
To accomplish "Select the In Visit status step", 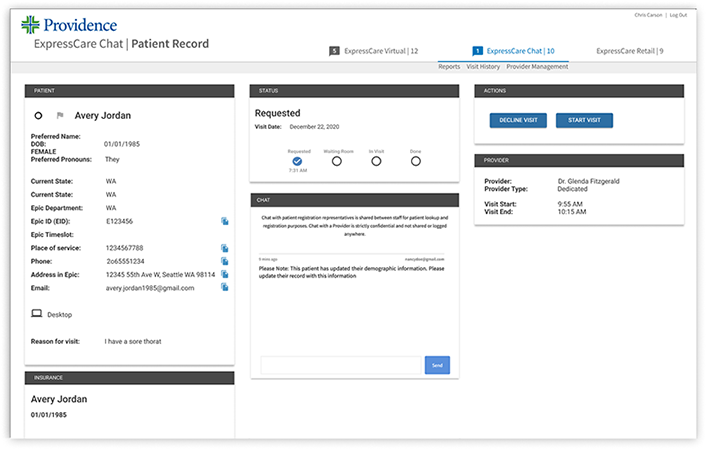I will (x=376, y=161).
